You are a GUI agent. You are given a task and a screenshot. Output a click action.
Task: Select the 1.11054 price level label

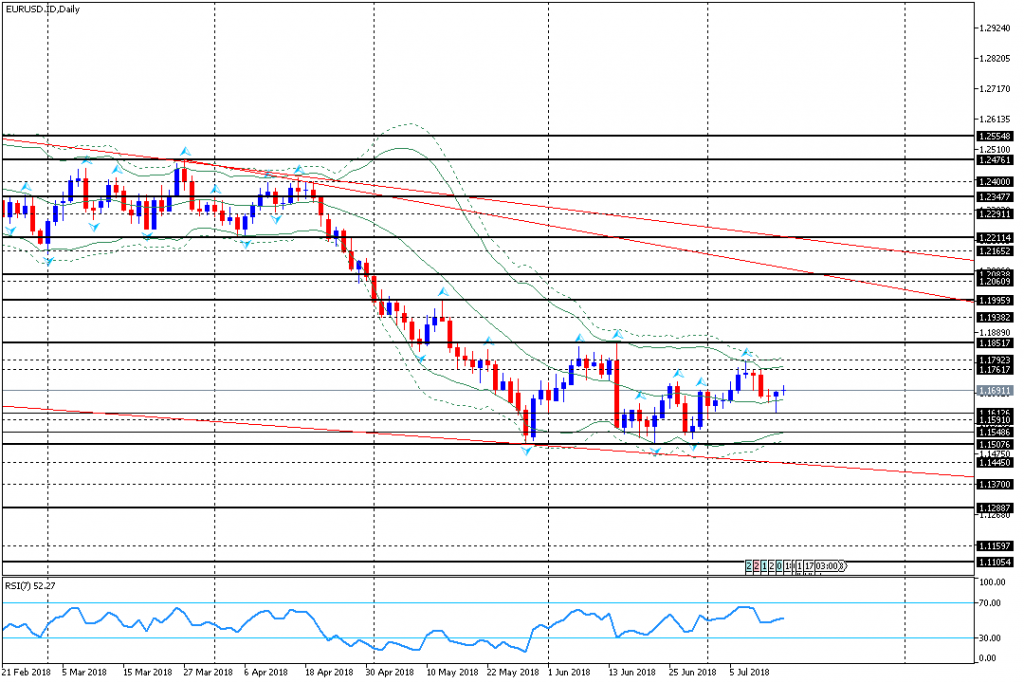[x=996, y=562]
